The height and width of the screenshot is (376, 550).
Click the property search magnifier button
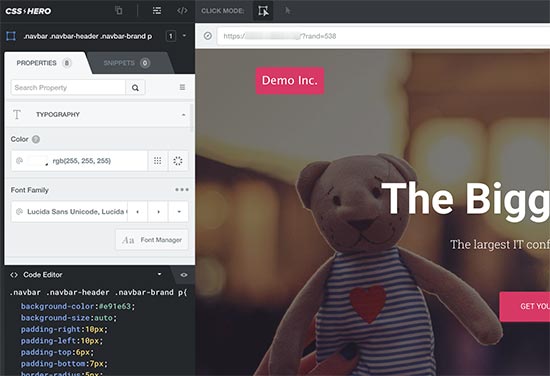(135, 88)
